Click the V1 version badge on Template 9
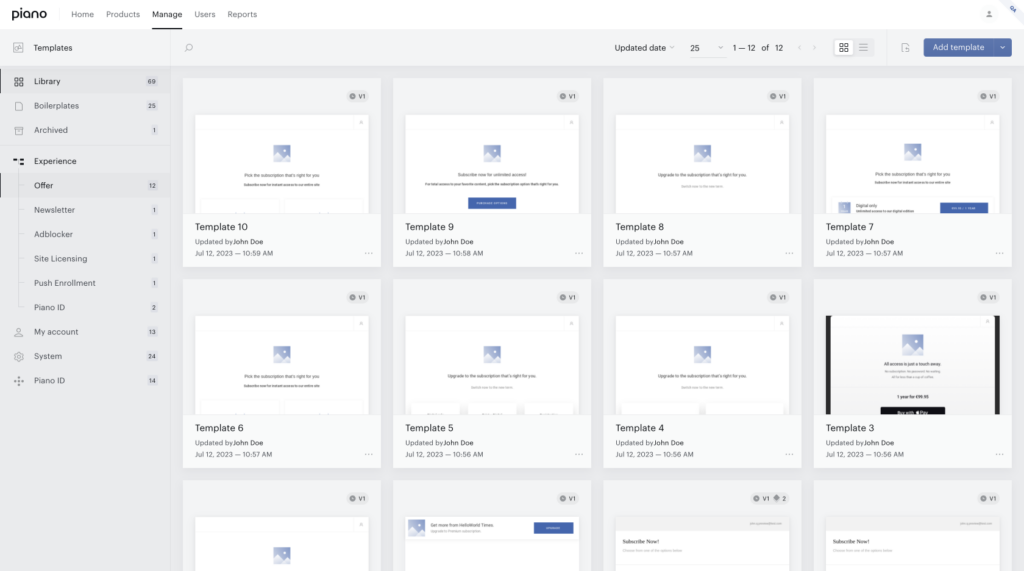The image size is (1024, 571). pyautogui.click(x=568, y=96)
